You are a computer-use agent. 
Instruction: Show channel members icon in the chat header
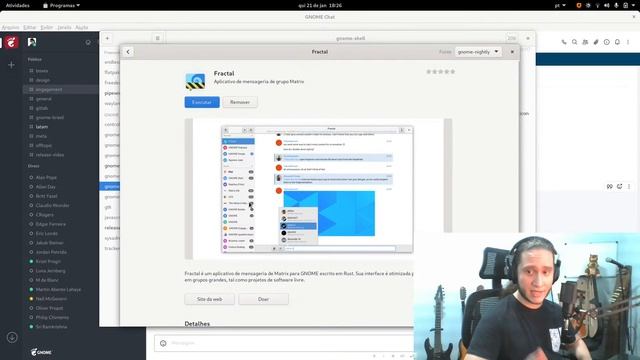click(585, 42)
